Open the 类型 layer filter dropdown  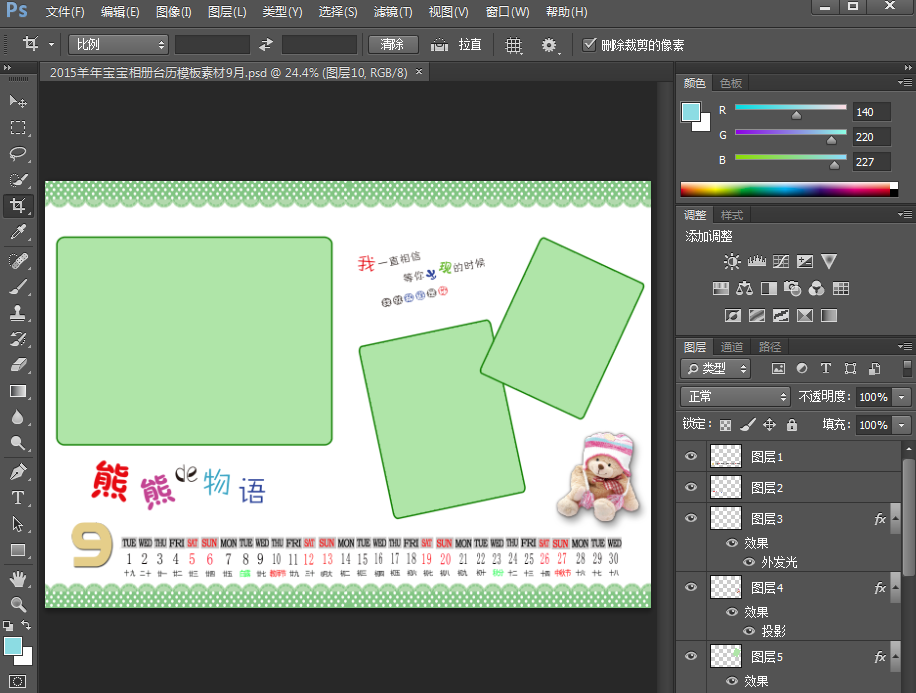(x=715, y=368)
